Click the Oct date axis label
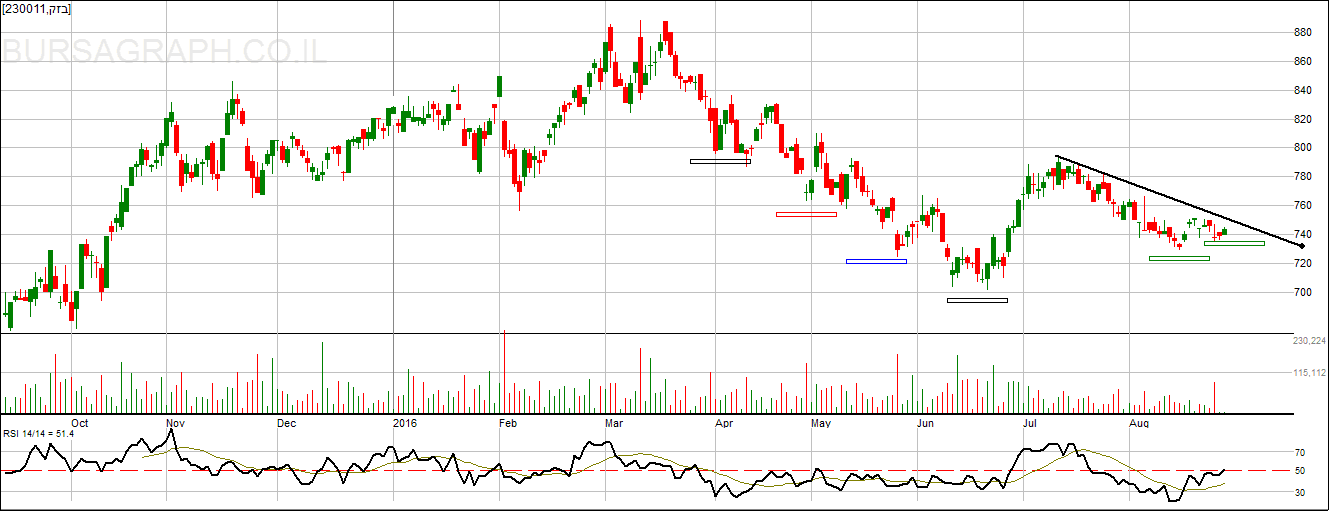Screen dimensions: 1329x511 81,423
